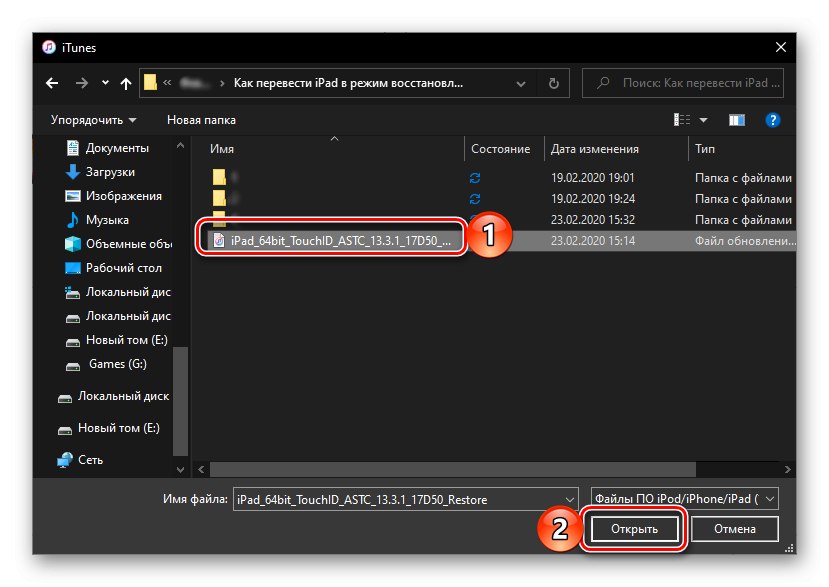
Task: Open the Упорядочить menu
Action: (x=94, y=120)
